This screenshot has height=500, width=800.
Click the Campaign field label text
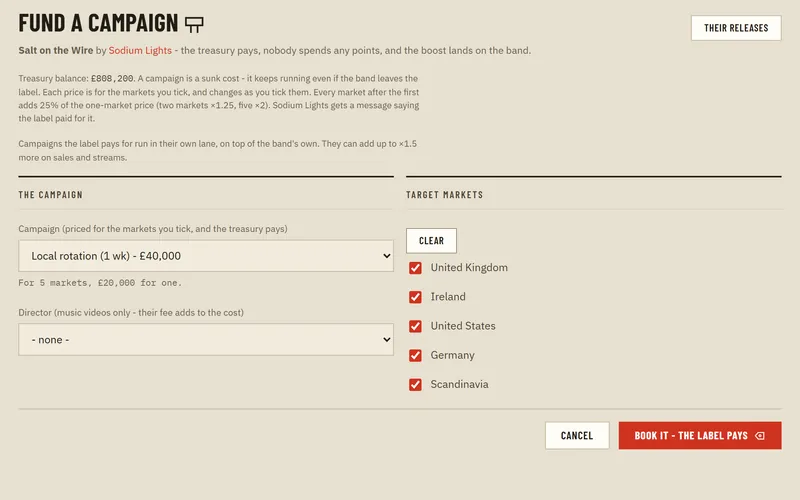(153, 229)
